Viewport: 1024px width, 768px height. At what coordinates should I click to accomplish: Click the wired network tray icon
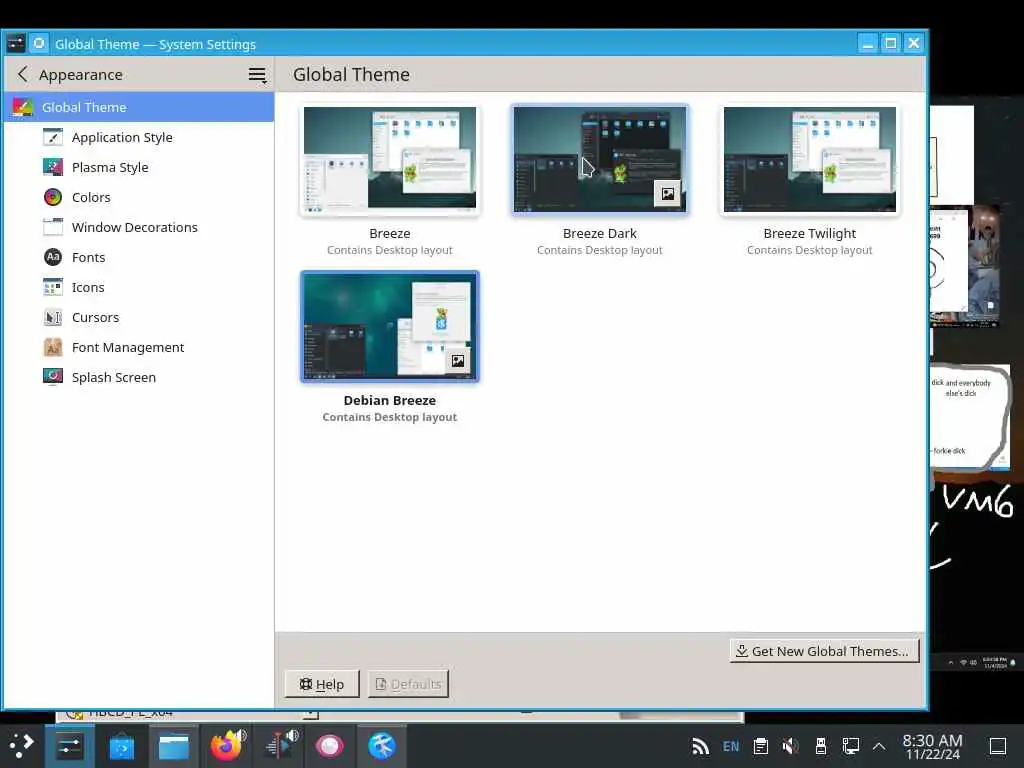(x=850, y=746)
